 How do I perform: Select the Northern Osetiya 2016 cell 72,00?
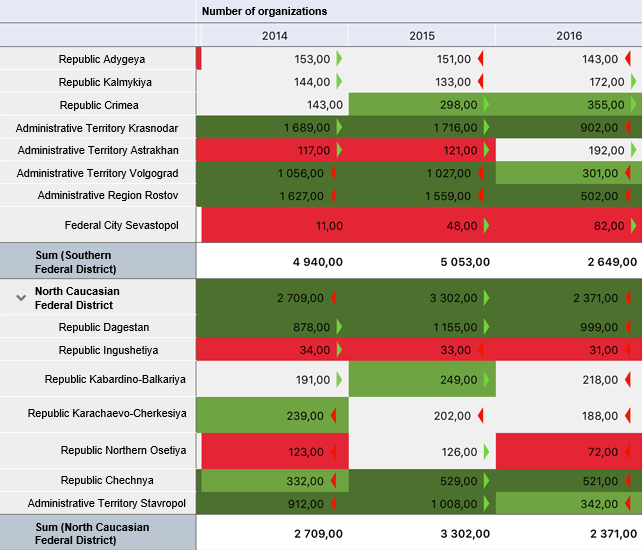569,451
